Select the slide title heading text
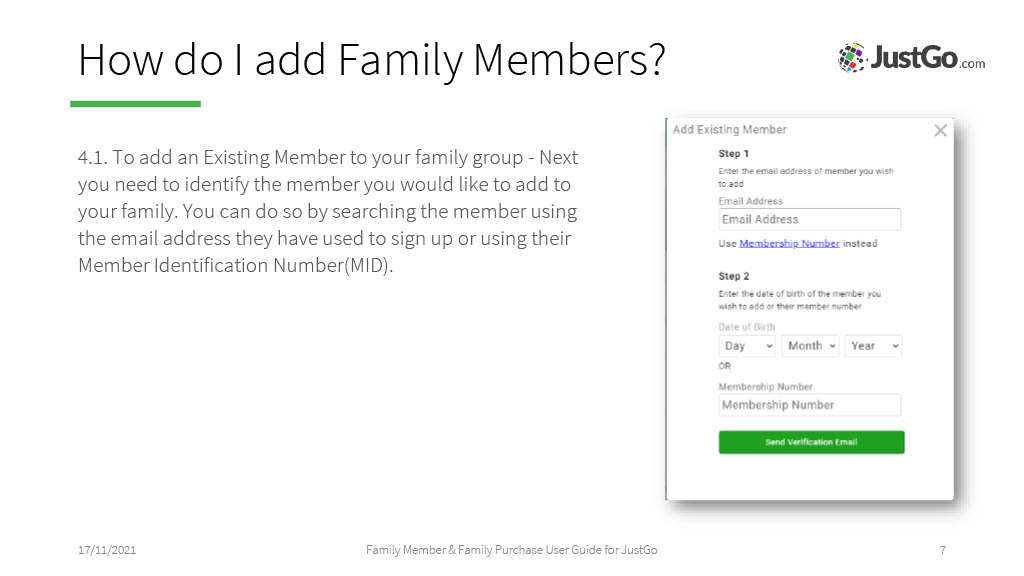The height and width of the screenshot is (576, 1024). [x=372, y=60]
